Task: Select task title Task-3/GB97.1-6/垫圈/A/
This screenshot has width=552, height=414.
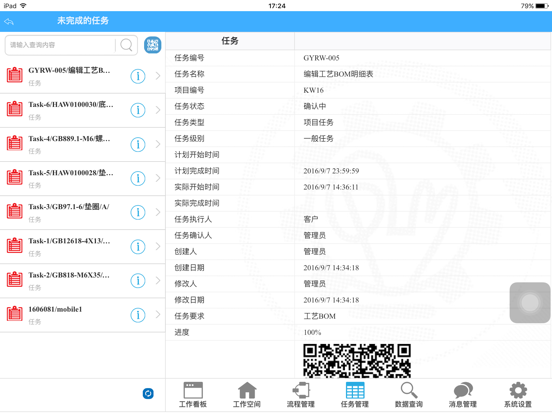Action: point(69,207)
